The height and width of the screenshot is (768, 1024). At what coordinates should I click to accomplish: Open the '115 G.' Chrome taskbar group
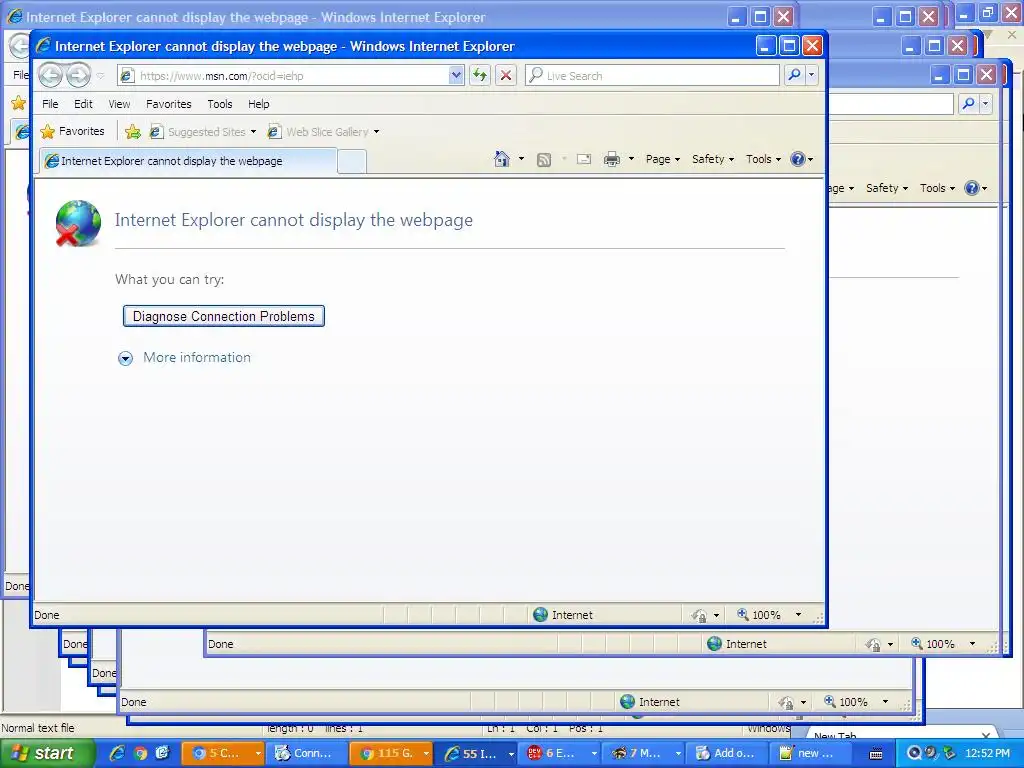pyautogui.click(x=391, y=753)
